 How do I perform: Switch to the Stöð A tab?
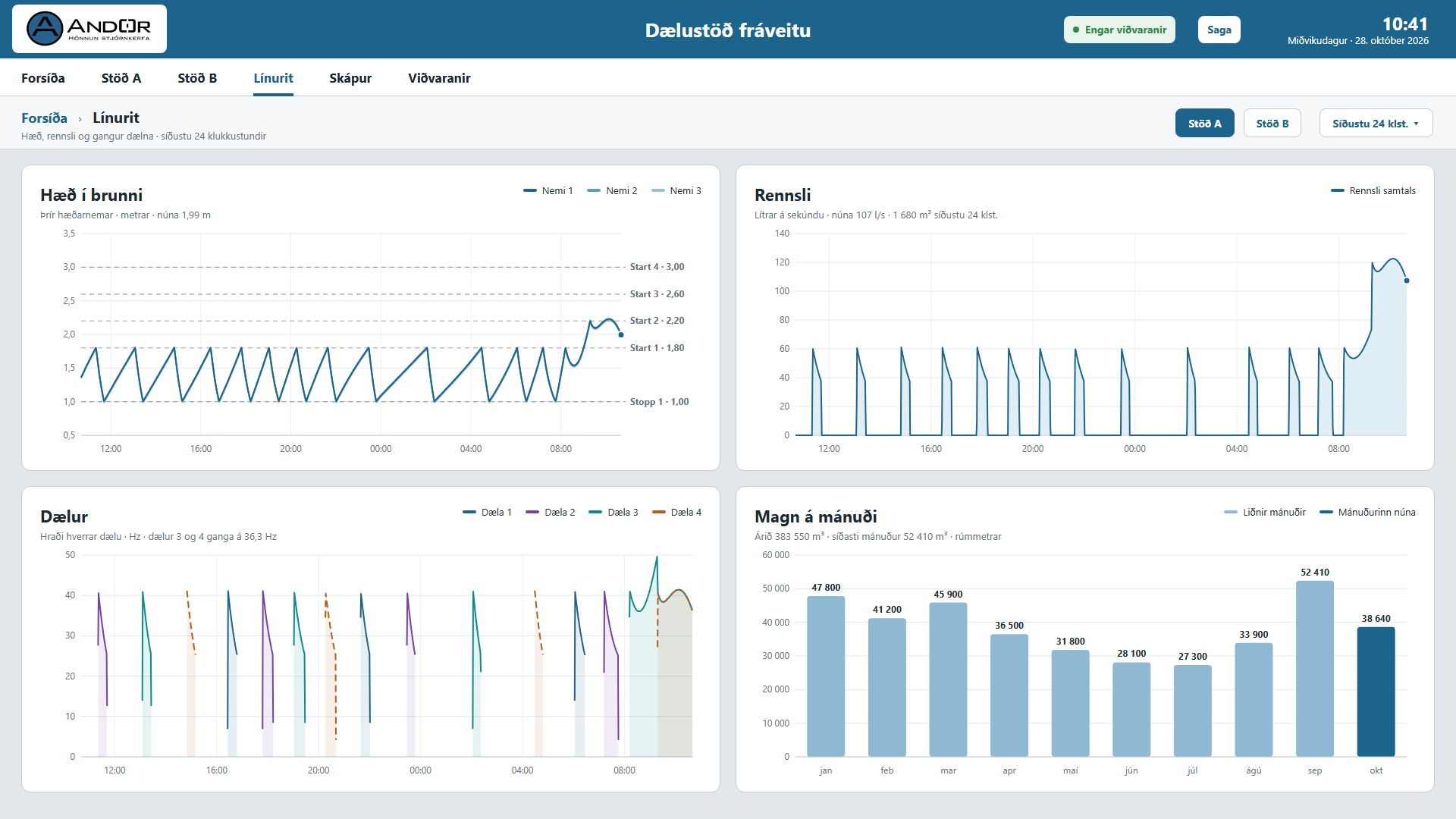(121, 78)
